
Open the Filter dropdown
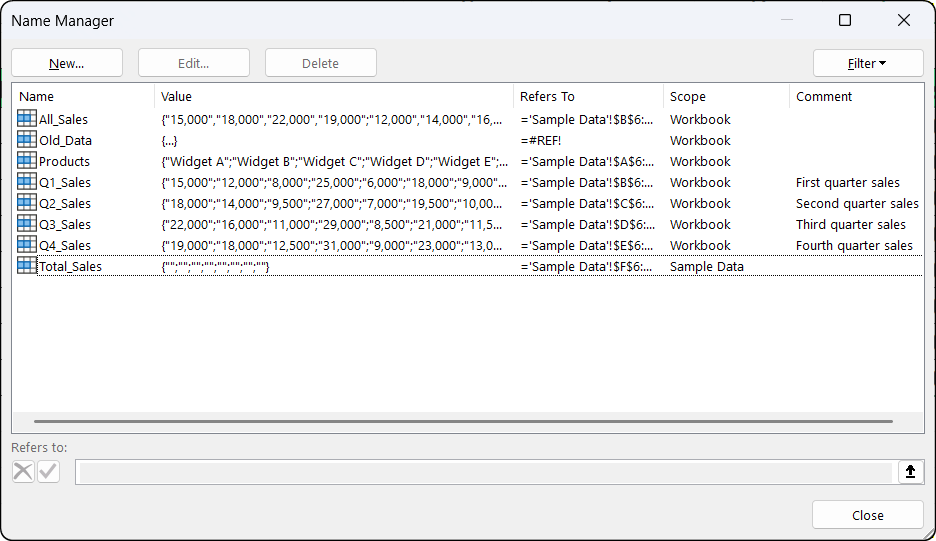point(867,63)
